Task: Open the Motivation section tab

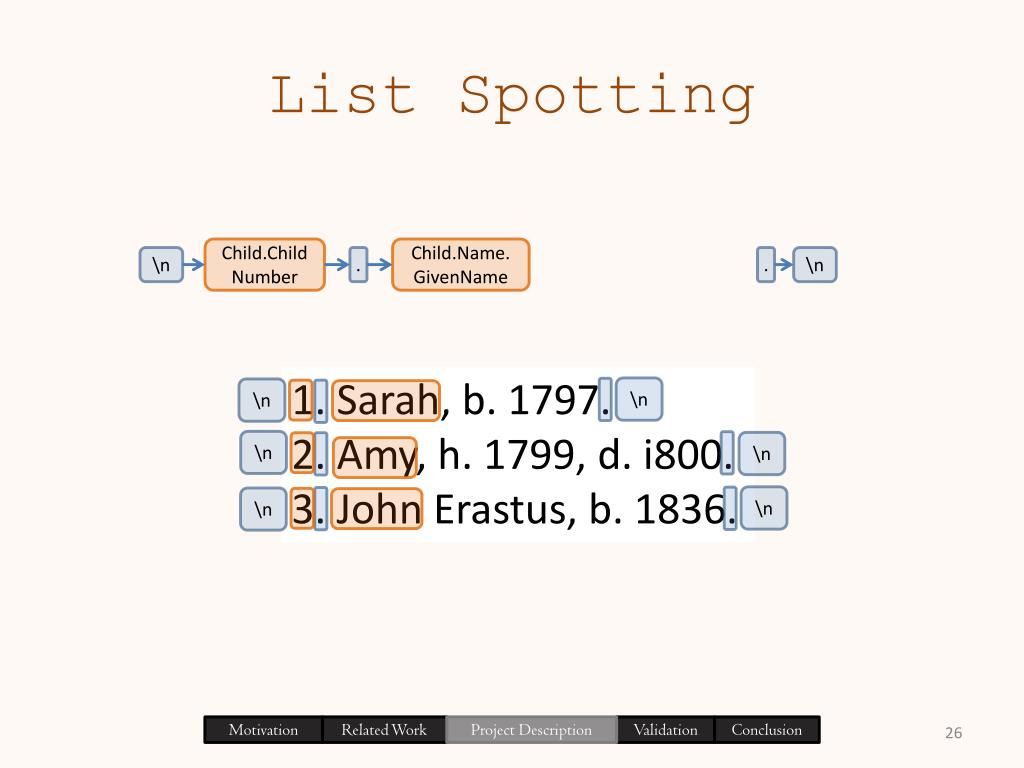Action: click(263, 729)
